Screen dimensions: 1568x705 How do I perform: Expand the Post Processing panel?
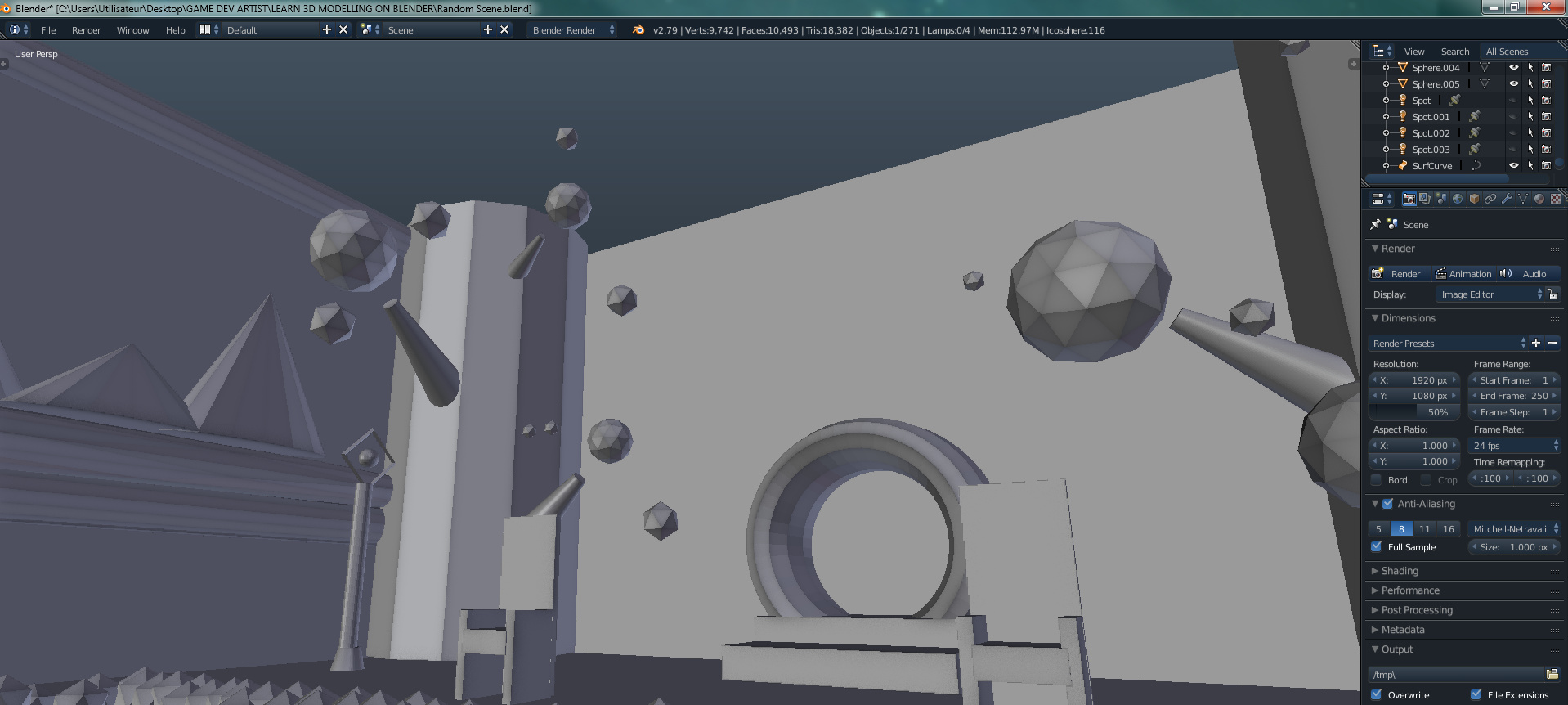pyautogui.click(x=1417, y=610)
